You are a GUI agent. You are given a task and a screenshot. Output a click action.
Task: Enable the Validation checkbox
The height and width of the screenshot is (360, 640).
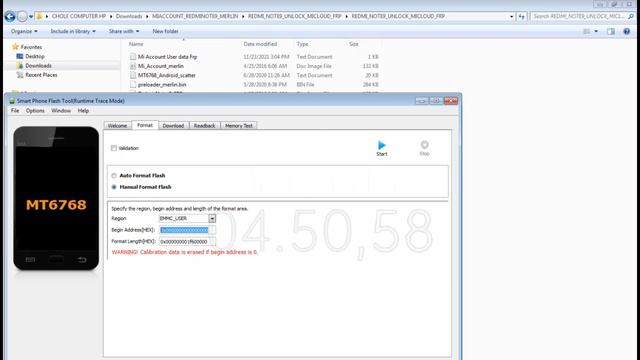[114, 148]
